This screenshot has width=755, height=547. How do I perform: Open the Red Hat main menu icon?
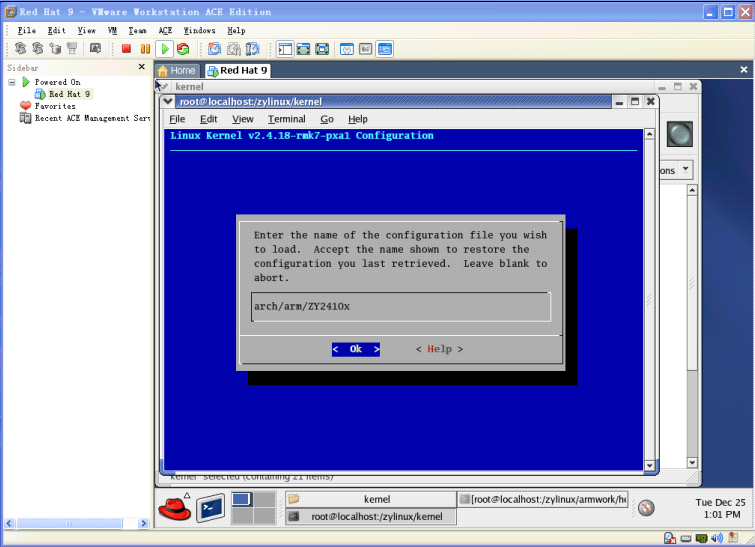(x=174, y=508)
